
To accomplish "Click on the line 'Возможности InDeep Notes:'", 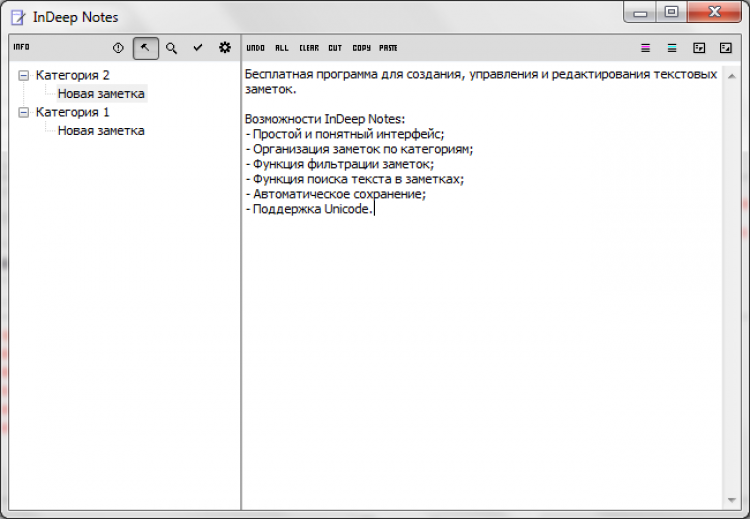I will tap(325, 119).
